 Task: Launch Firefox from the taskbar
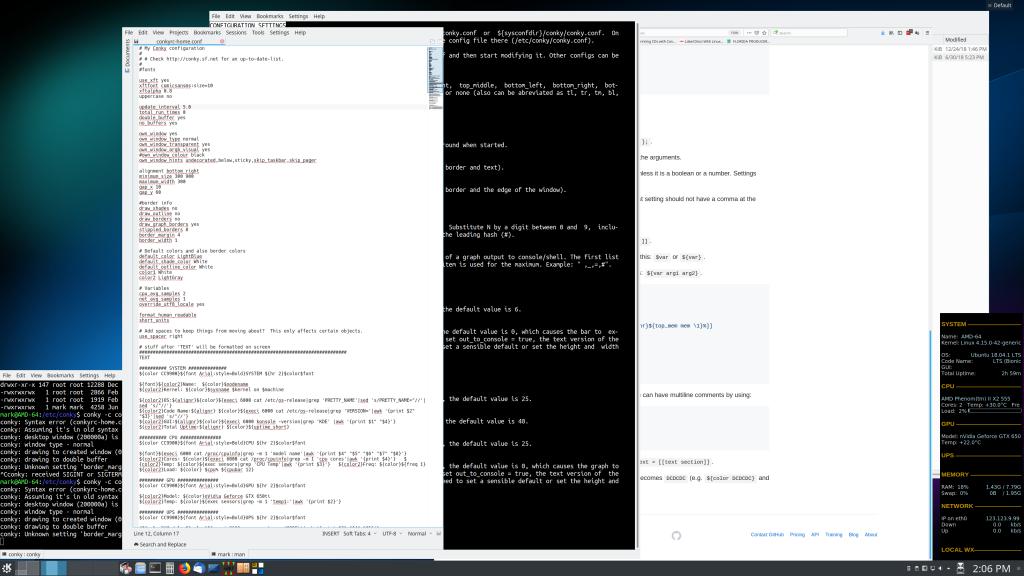[185, 568]
